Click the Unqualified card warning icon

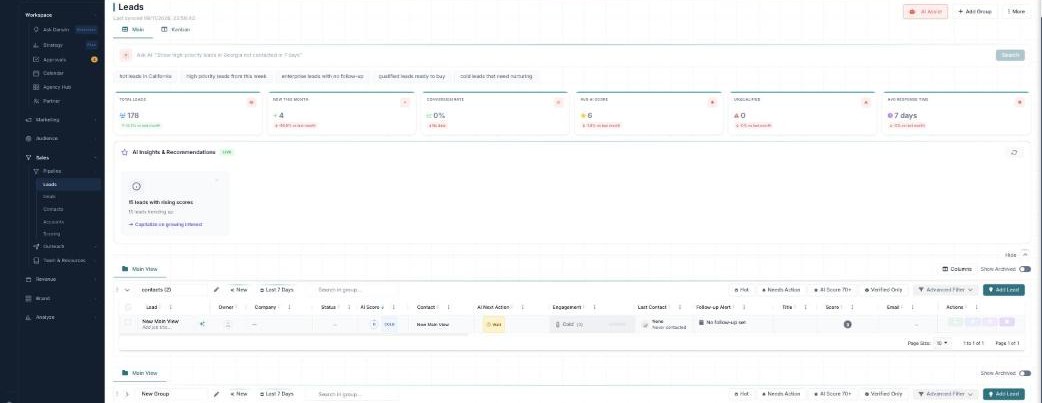point(866,102)
